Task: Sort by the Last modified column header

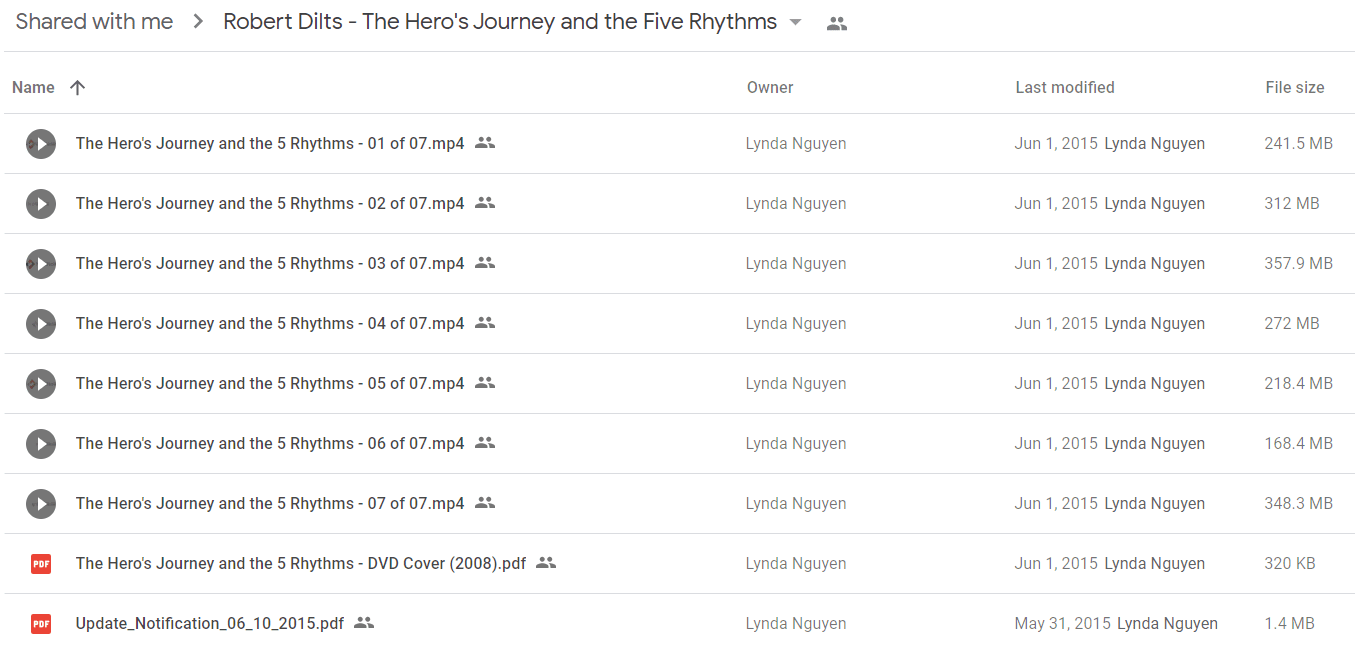Action: pyautogui.click(x=1065, y=88)
